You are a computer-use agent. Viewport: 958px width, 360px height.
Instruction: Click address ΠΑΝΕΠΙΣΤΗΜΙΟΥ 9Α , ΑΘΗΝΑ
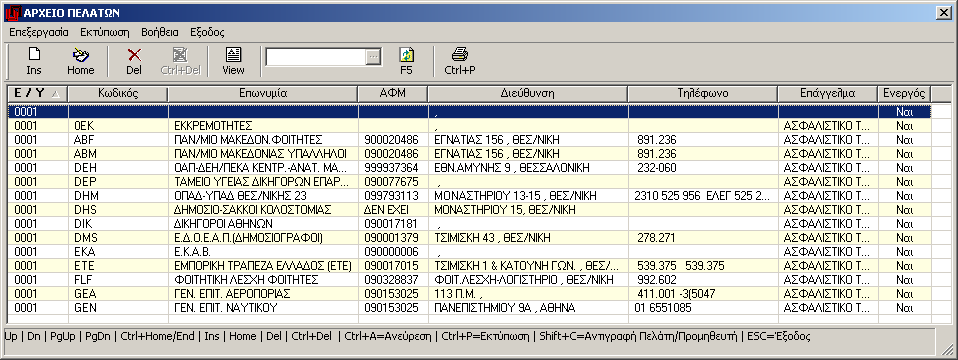click(x=528, y=308)
